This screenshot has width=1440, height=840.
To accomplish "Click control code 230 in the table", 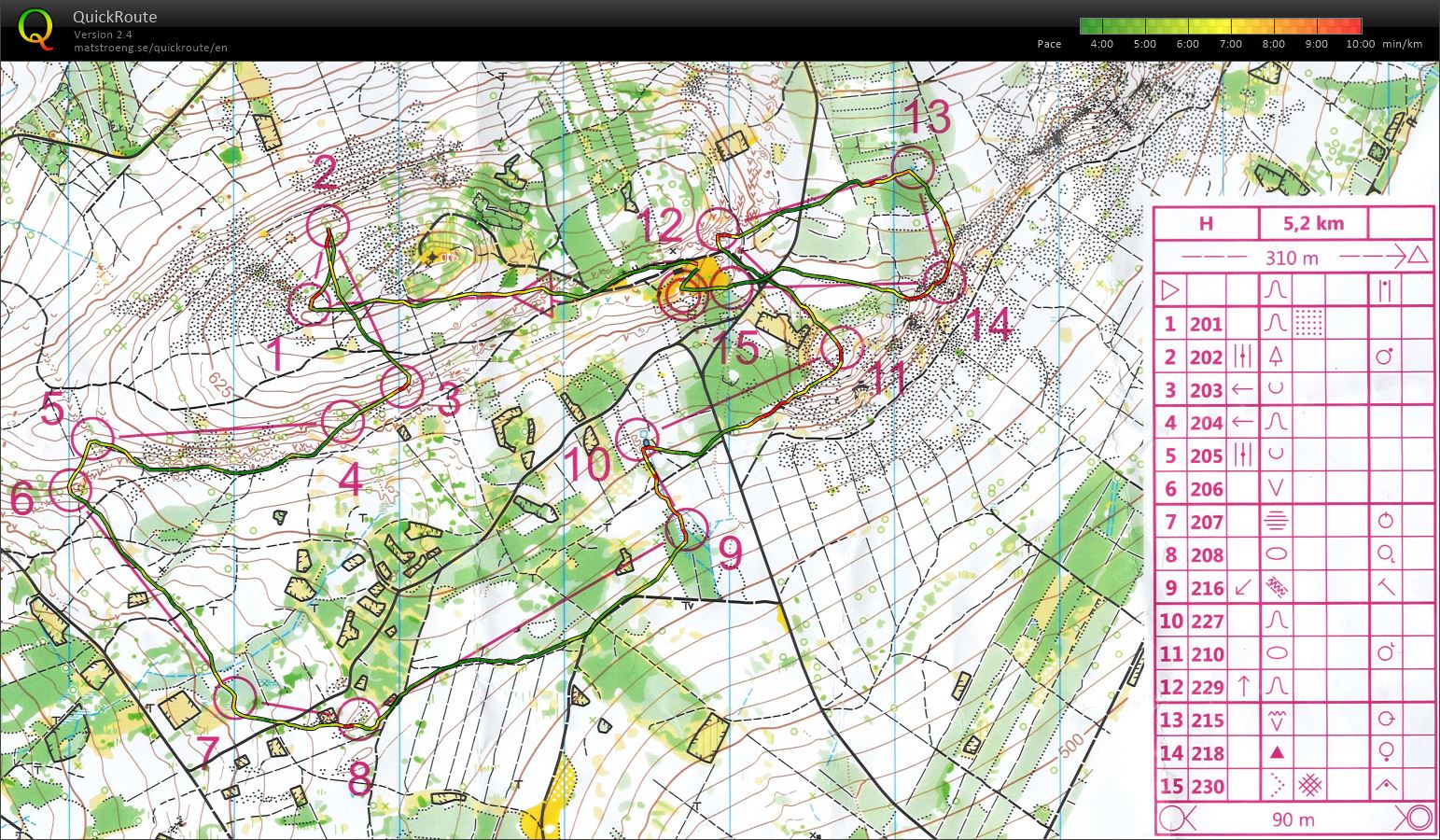I will 1206,786.
